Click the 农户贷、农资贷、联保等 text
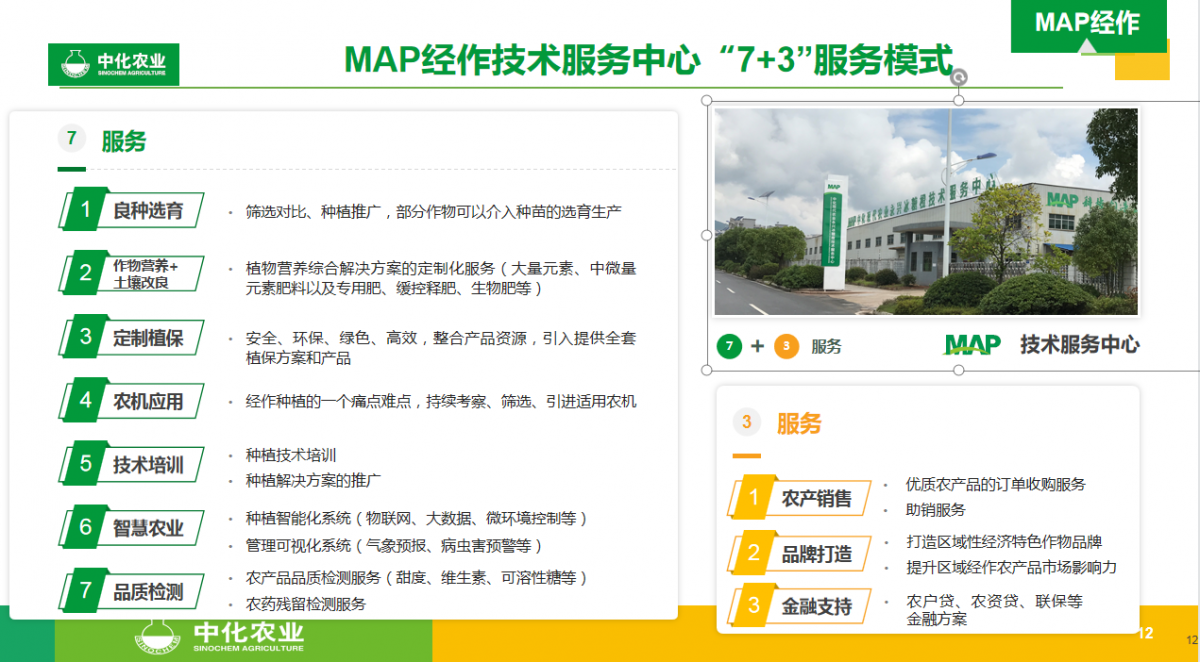 [x=994, y=602]
